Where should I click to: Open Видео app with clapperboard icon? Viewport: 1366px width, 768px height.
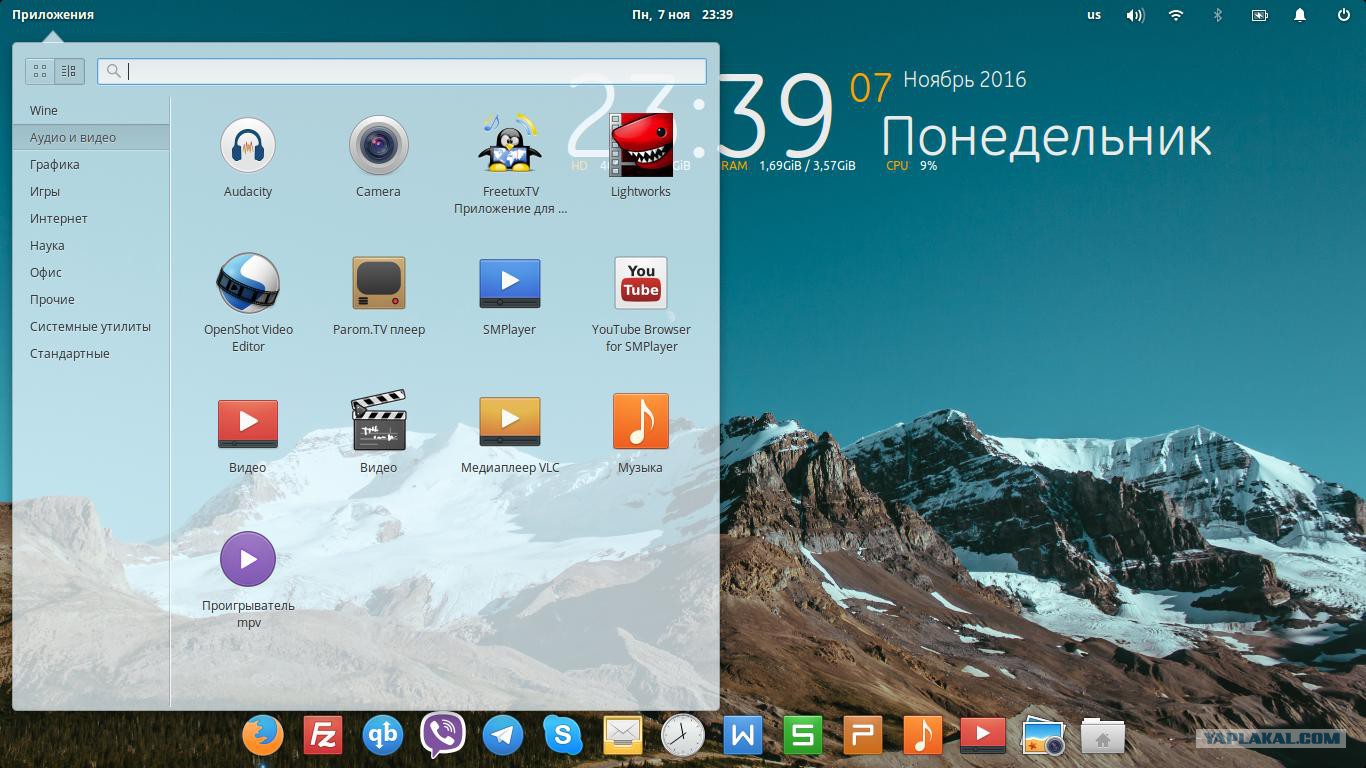[378, 421]
